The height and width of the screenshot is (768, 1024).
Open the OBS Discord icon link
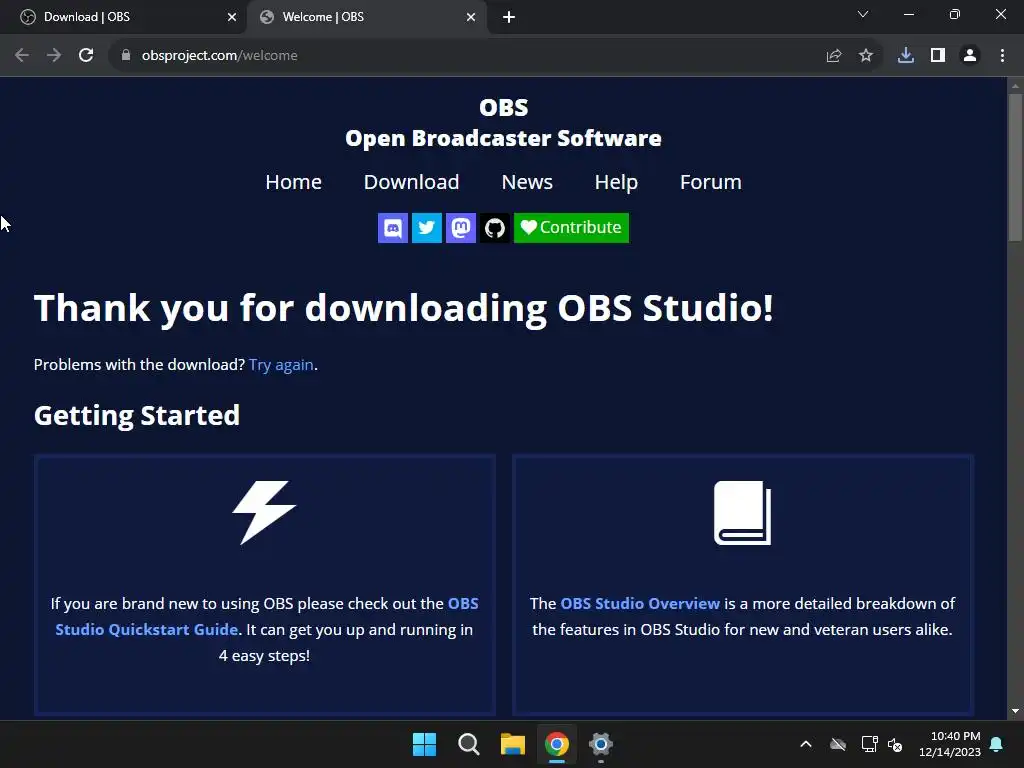(392, 228)
